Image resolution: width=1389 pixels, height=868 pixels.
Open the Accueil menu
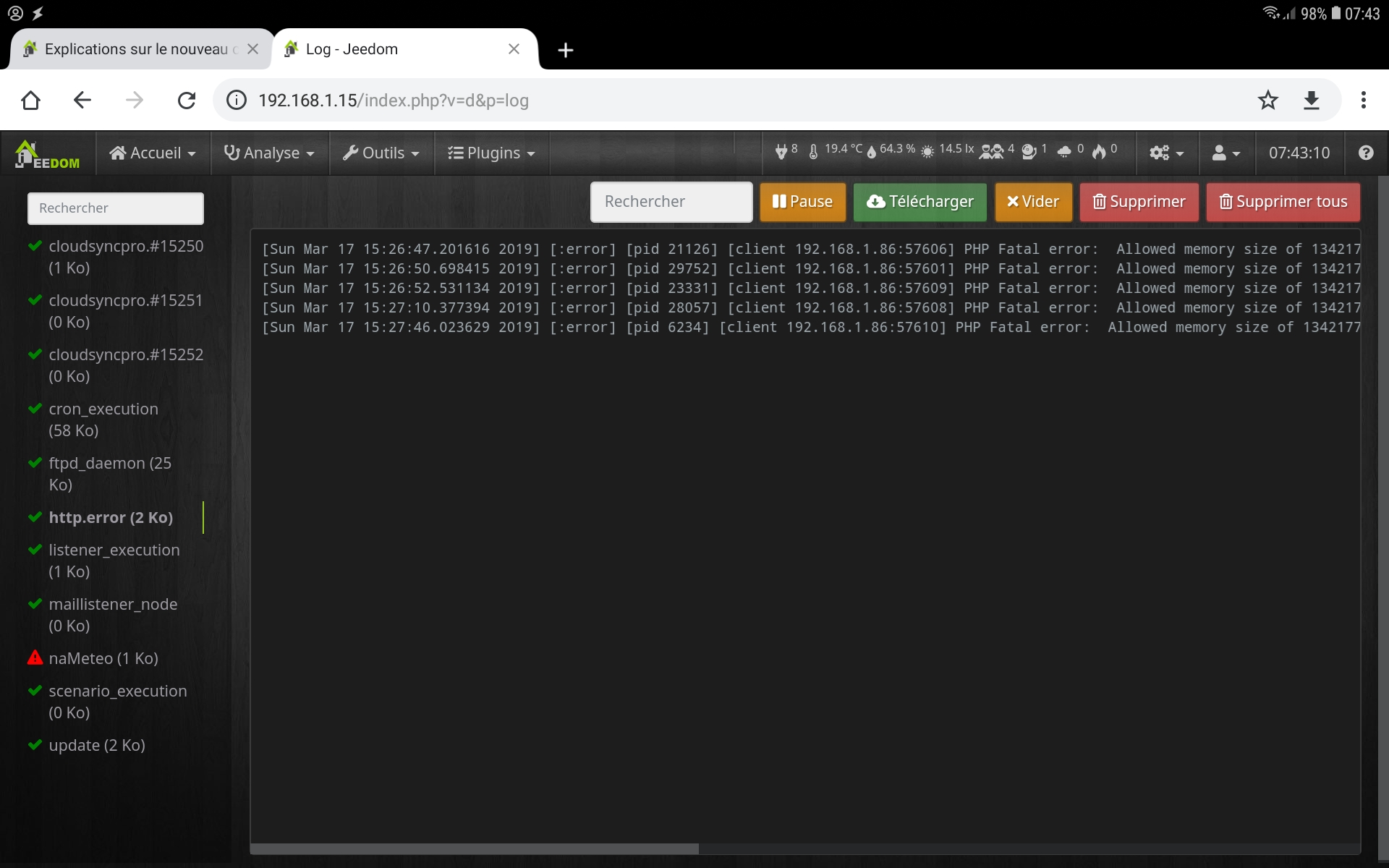point(153,153)
